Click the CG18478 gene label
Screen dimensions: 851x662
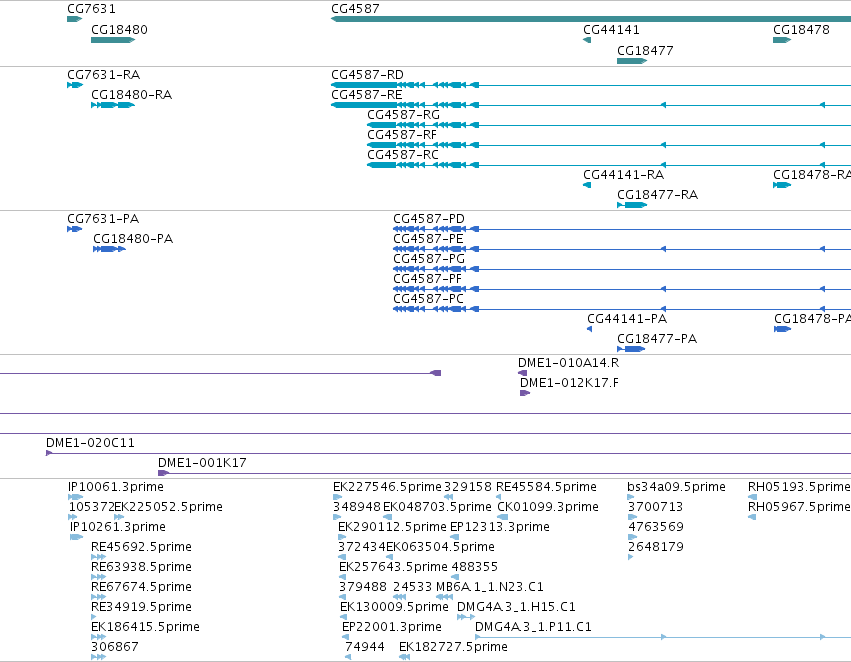pyautogui.click(x=801, y=30)
